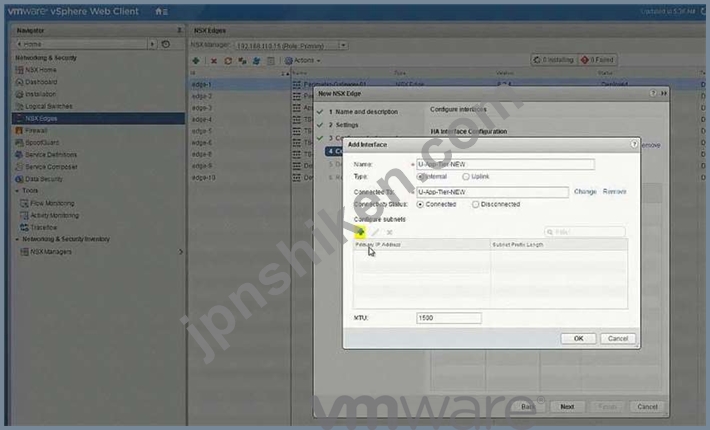Click the help icon in New NSX Edge title bar
This screenshot has width=710, height=430.
tap(653, 93)
